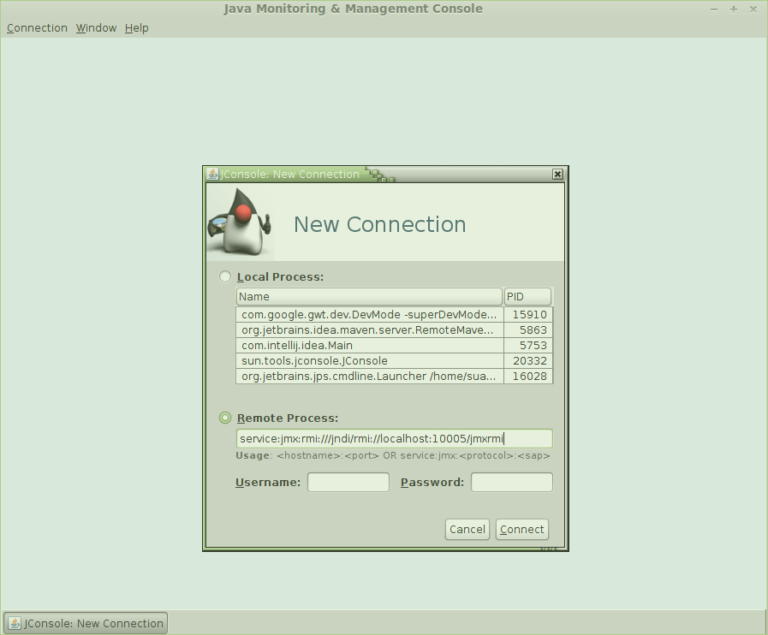Click PID cell 16028
Image resolution: width=768 pixels, height=635 pixels.
pyautogui.click(x=528, y=376)
